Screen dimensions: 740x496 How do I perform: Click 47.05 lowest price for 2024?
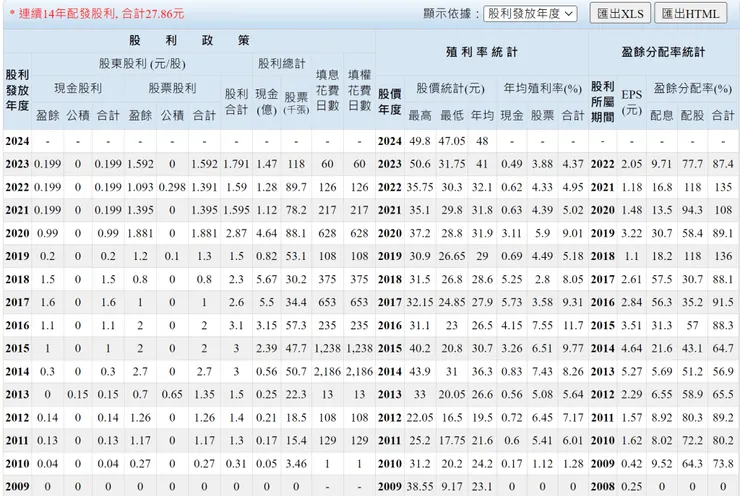(452, 141)
